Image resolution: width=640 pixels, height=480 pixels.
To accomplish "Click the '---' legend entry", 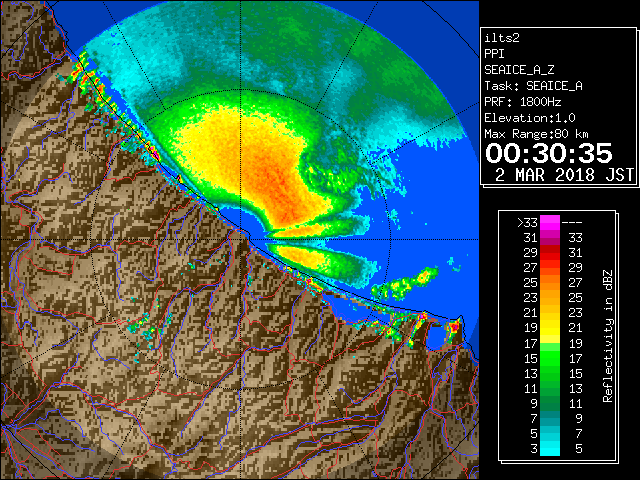I will (x=572, y=223).
